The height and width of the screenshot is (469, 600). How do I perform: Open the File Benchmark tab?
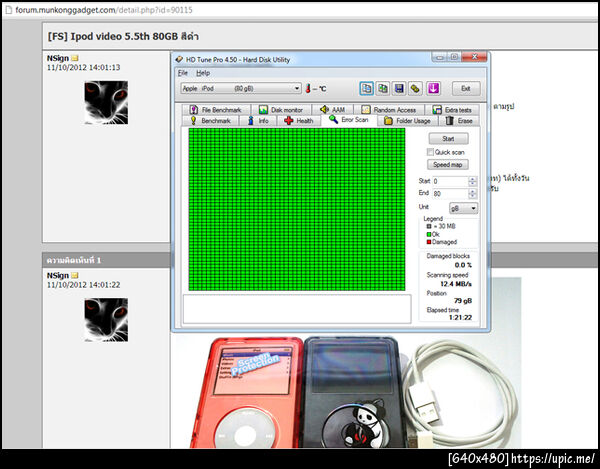(217, 110)
